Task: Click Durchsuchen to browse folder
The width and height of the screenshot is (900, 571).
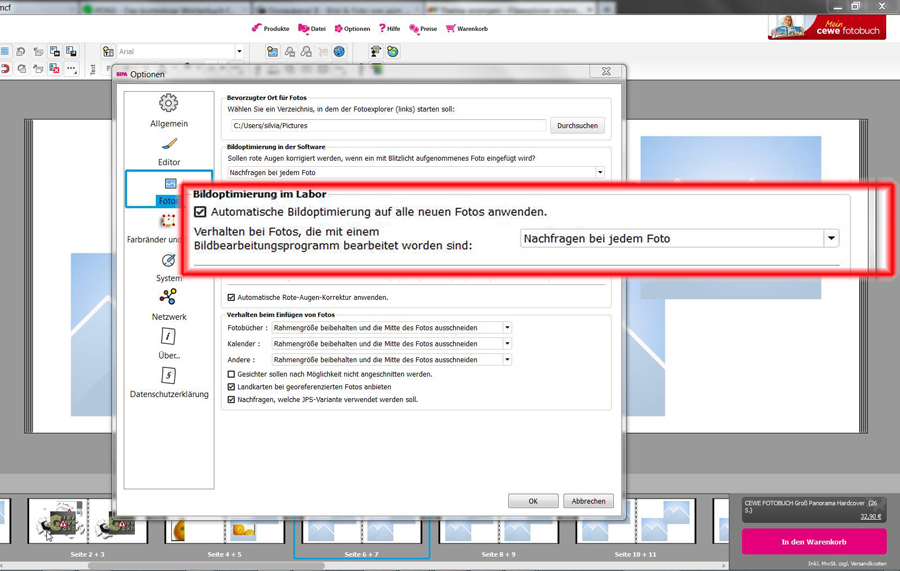Action: (x=577, y=126)
